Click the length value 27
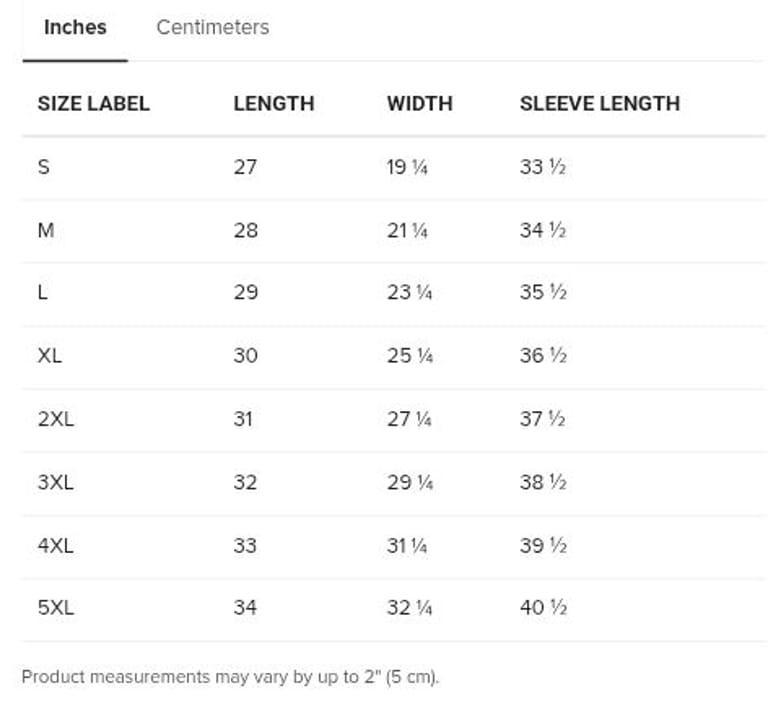The height and width of the screenshot is (704, 768). tap(245, 167)
